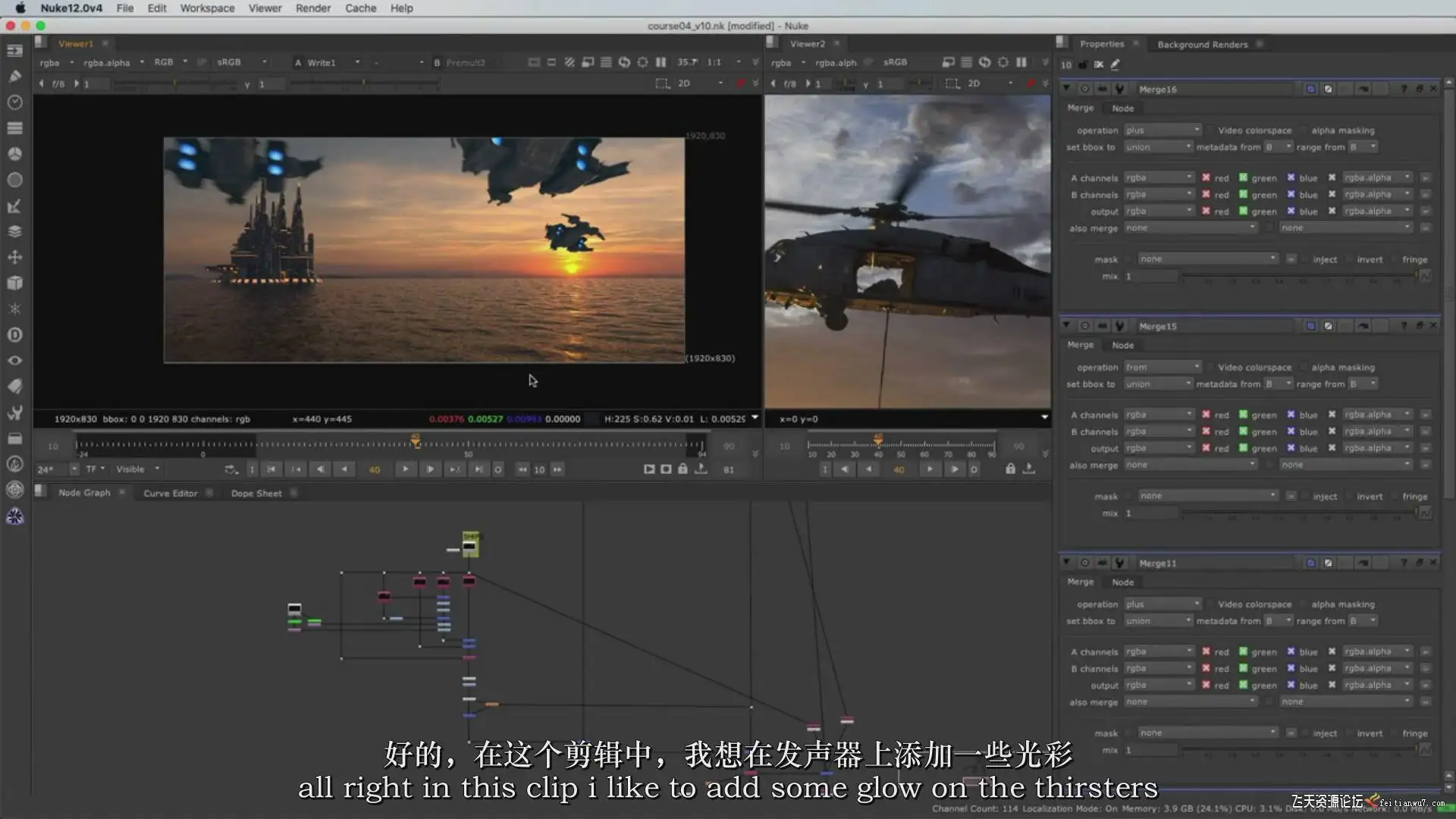Viewport: 1456px width, 819px height.
Task: Toggle green channel in Merge15 output row
Action: coord(1243,448)
